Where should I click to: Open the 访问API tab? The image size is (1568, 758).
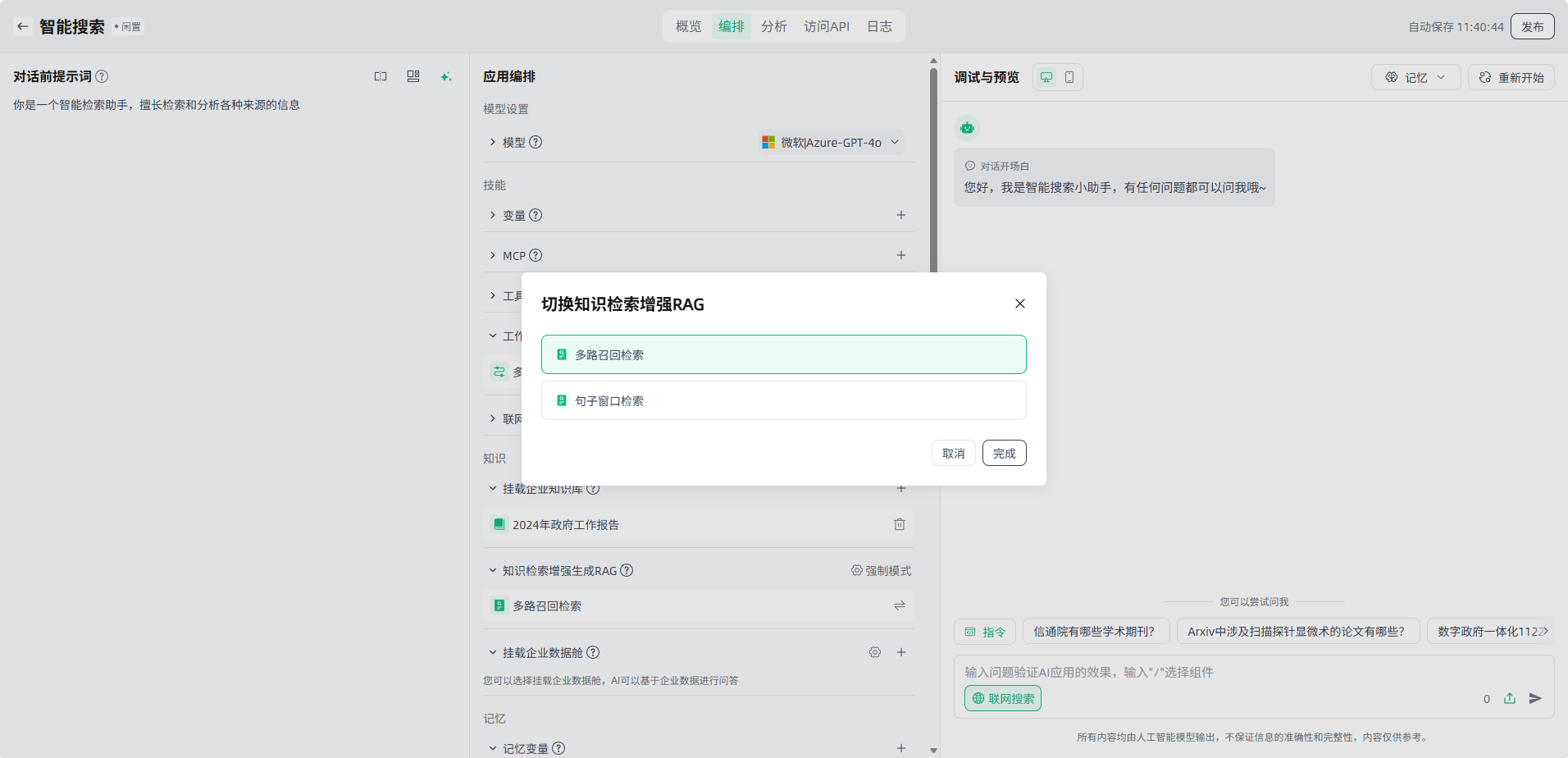click(x=826, y=26)
